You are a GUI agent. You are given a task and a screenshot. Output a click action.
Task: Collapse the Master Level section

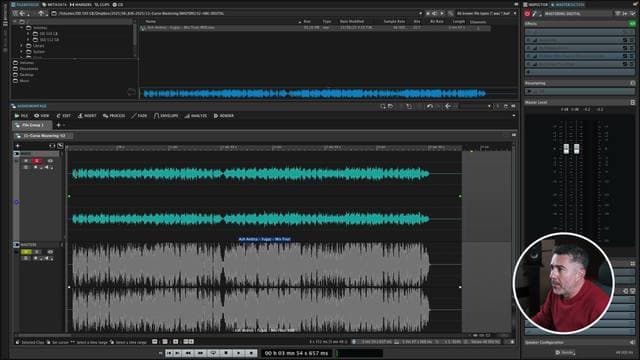coord(632,102)
